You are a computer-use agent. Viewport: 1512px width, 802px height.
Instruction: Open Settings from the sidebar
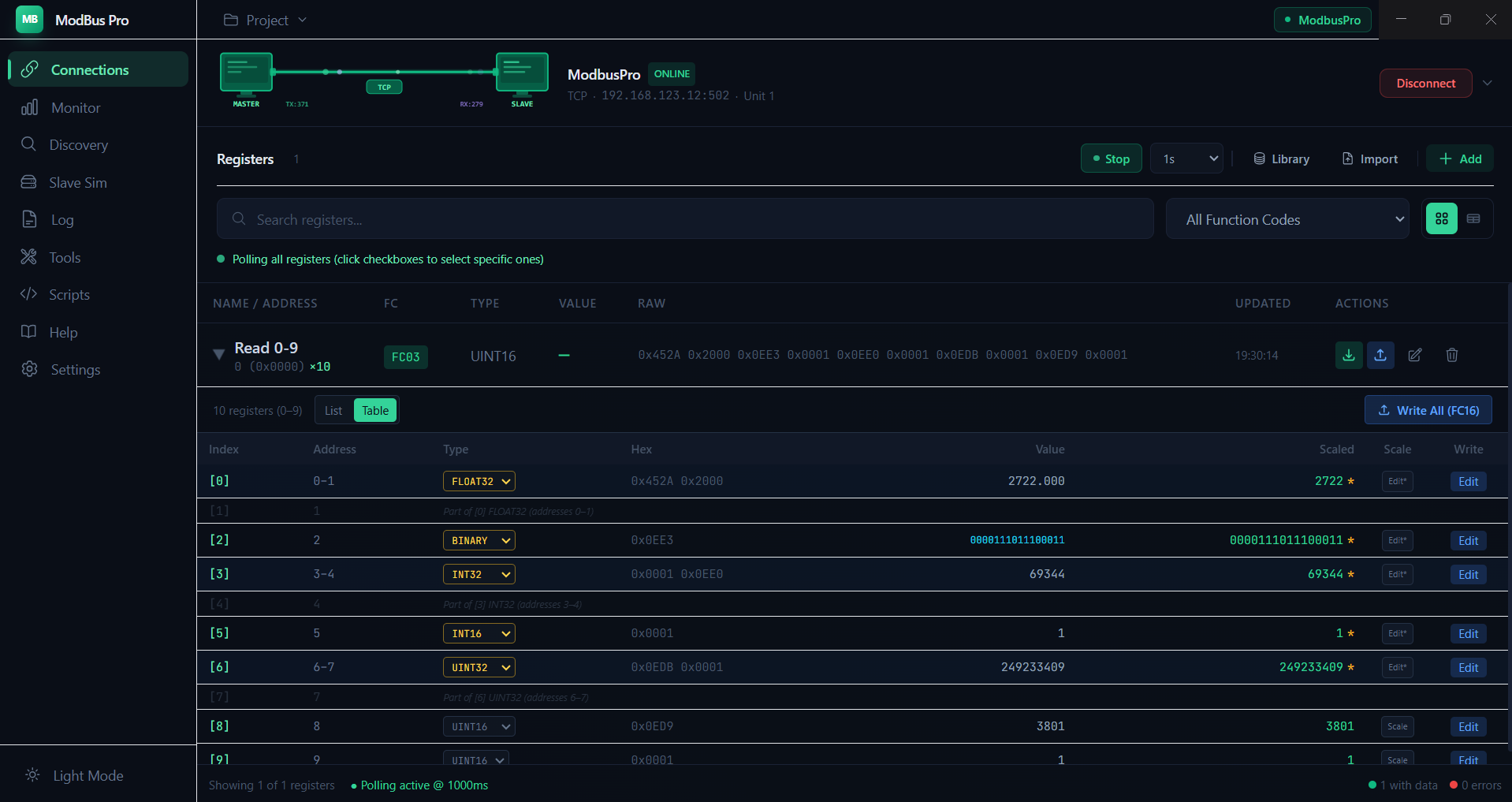tap(75, 369)
